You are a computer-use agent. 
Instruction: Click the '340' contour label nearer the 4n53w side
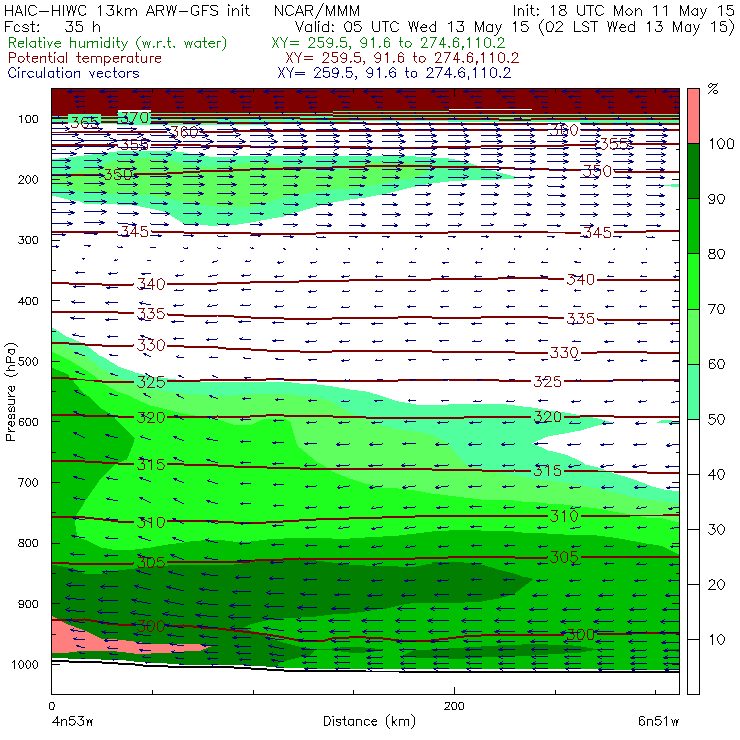pyautogui.click(x=151, y=284)
